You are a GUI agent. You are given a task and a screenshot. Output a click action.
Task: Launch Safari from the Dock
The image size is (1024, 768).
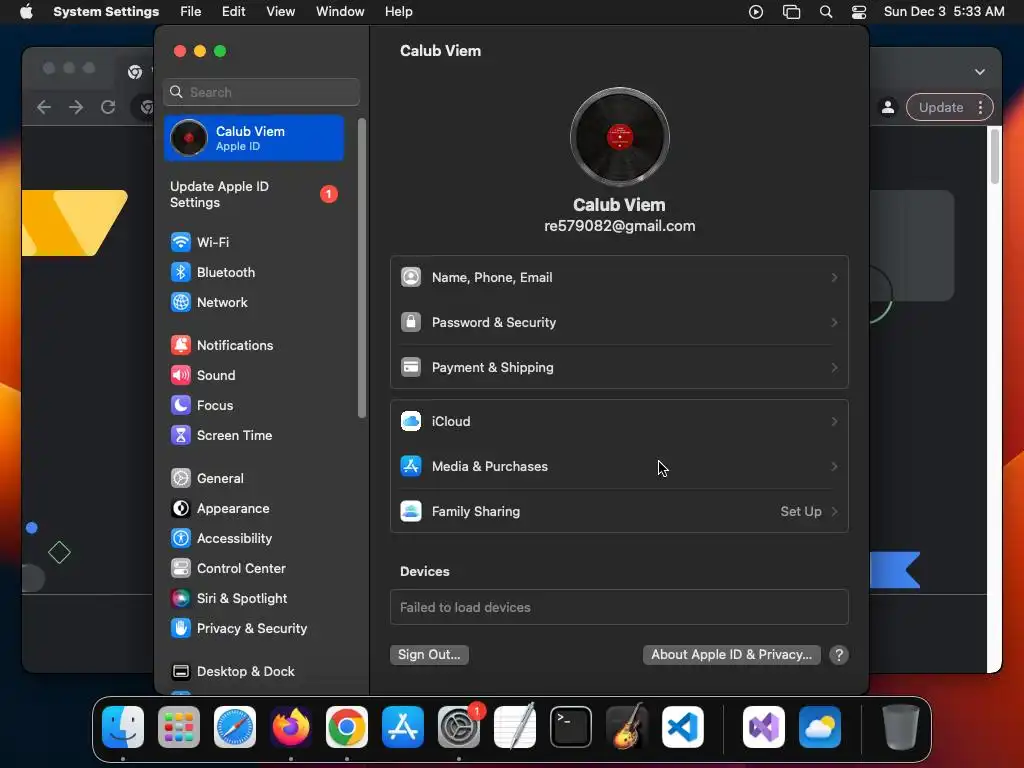coord(235,727)
